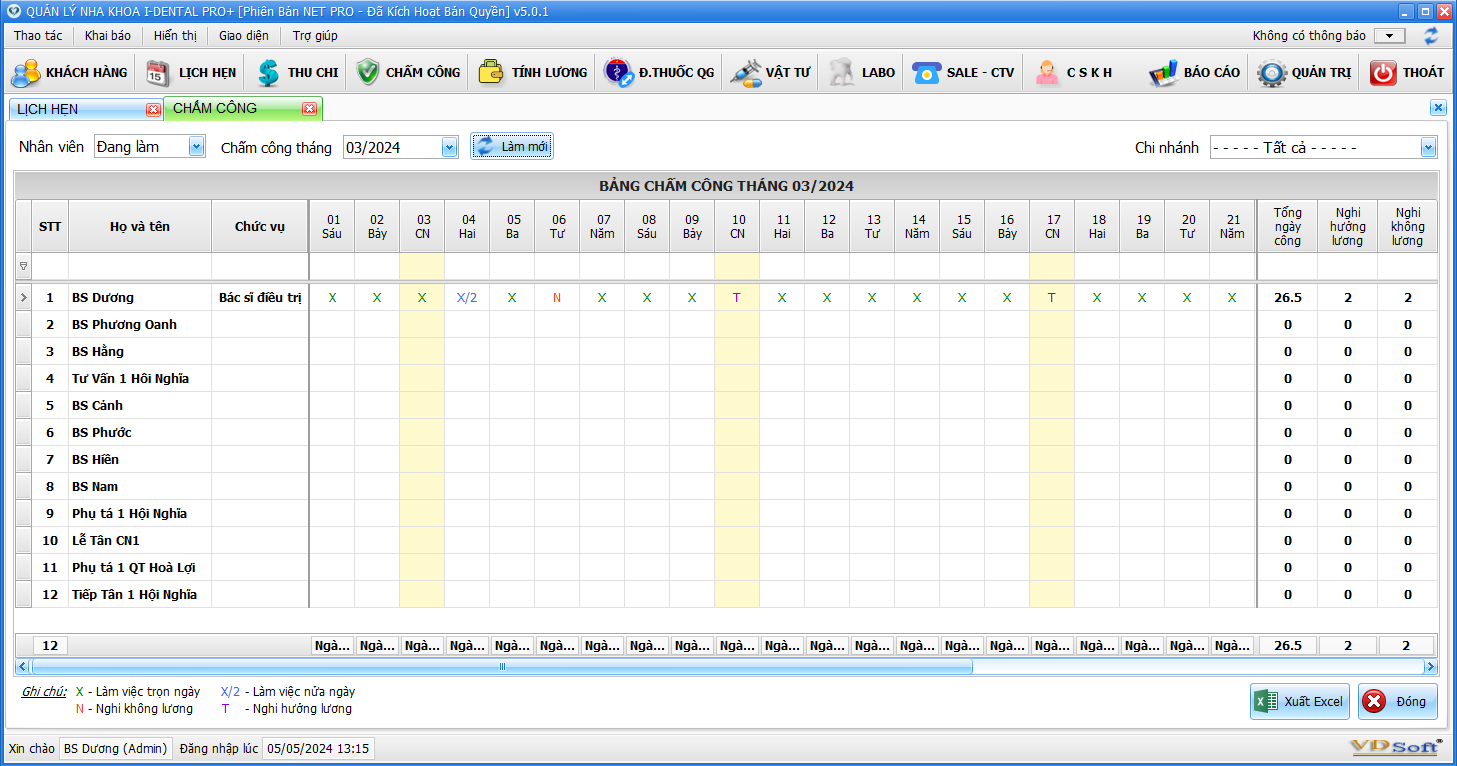
Task: Open the LABO tooth module
Action: 862,72
